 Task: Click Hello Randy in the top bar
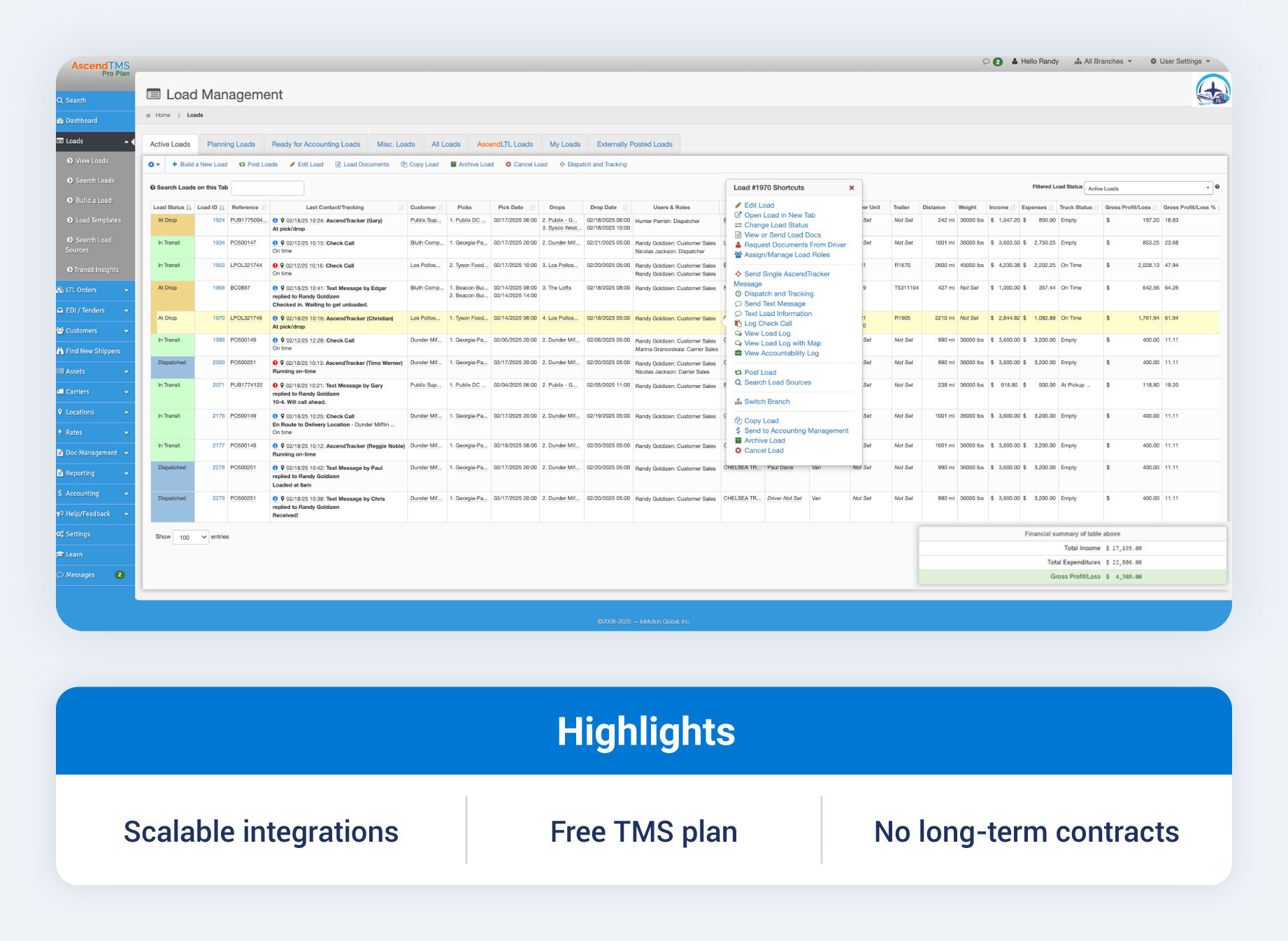pos(1036,62)
